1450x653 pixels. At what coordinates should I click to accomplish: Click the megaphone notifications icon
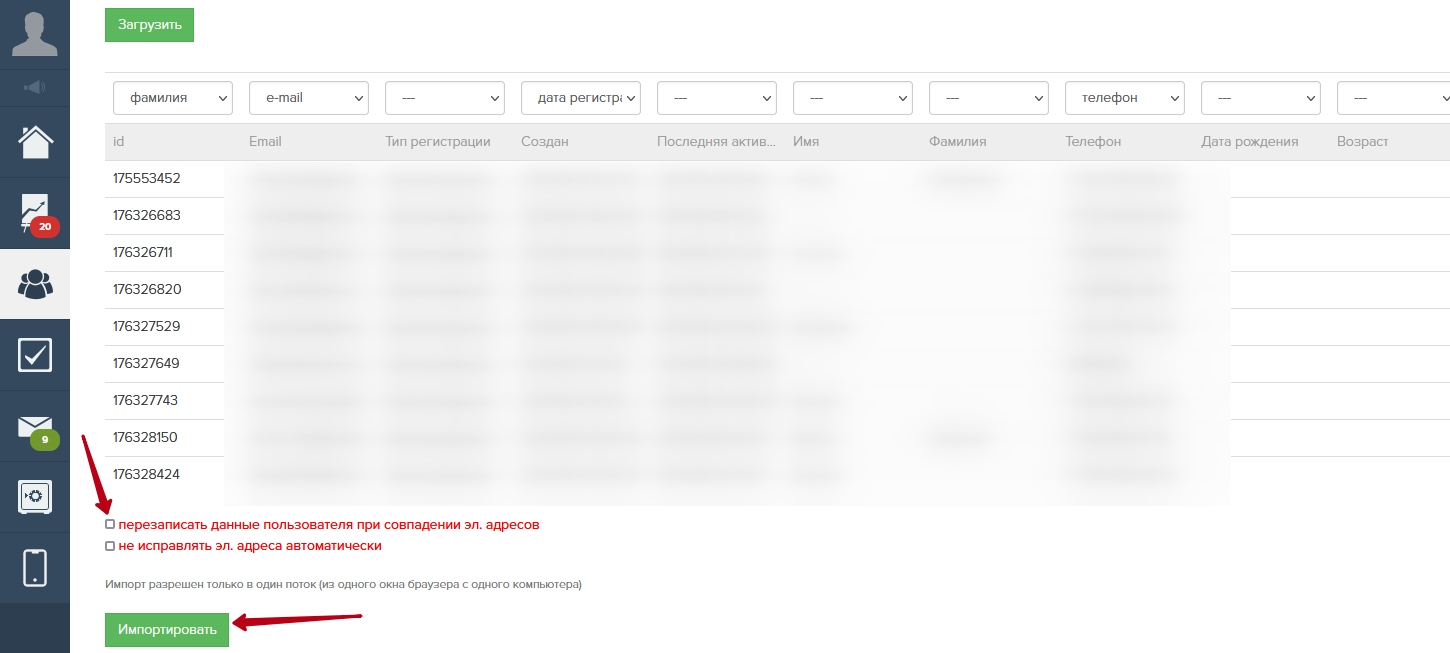click(35, 88)
